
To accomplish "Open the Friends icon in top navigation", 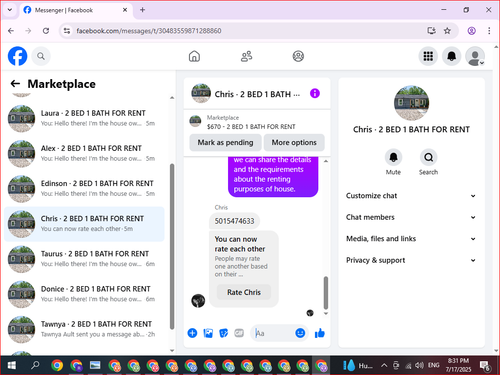I will click(246, 56).
